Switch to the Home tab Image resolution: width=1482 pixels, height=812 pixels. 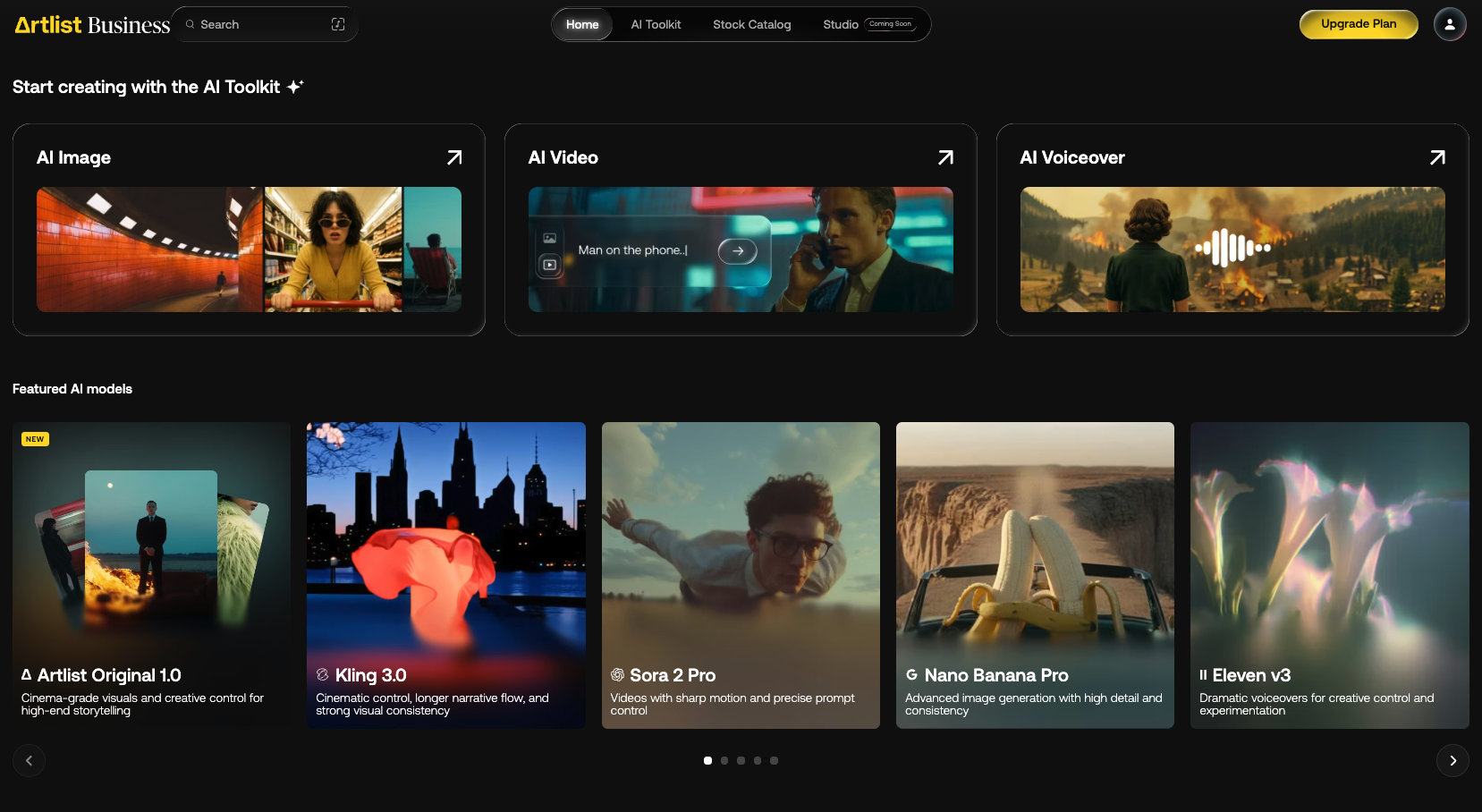tap(582, 24)
